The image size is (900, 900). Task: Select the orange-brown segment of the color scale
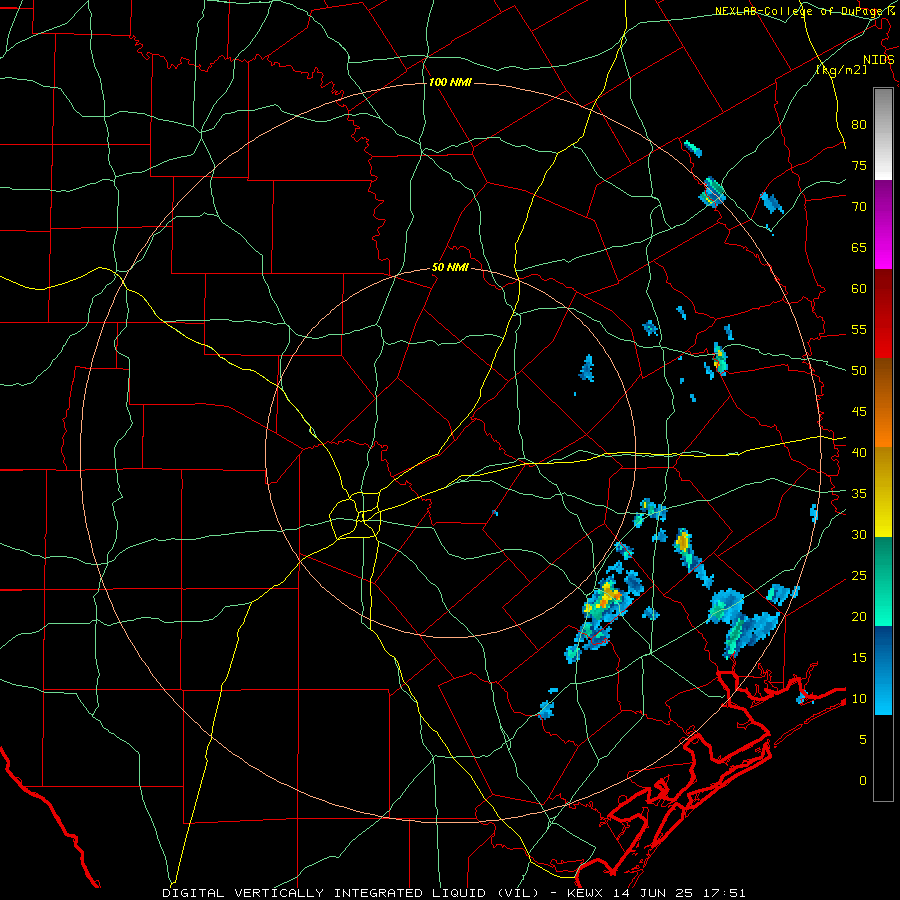tap(883, 404)
